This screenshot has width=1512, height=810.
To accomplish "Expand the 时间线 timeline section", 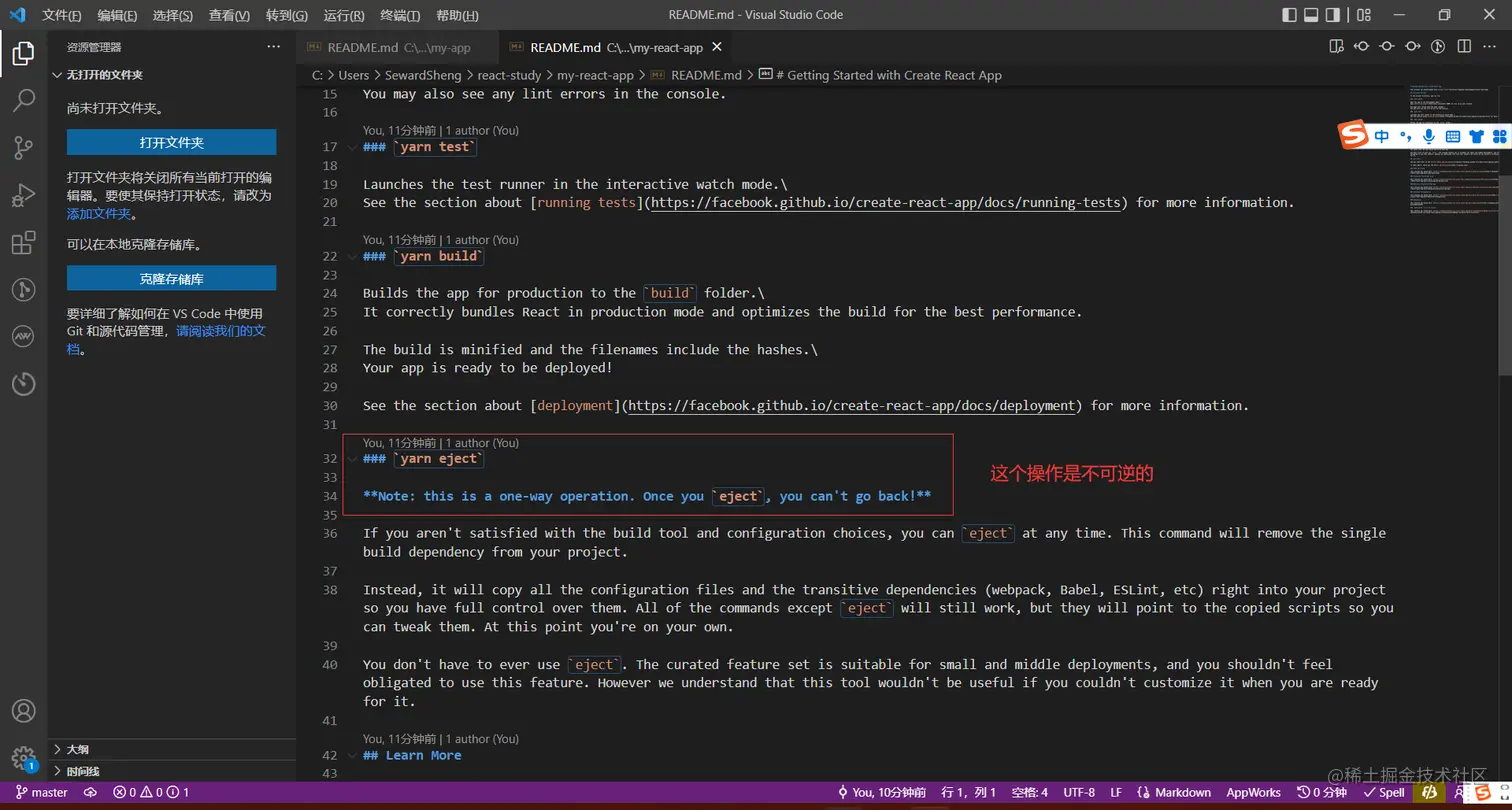I will (x=172, y=771).
